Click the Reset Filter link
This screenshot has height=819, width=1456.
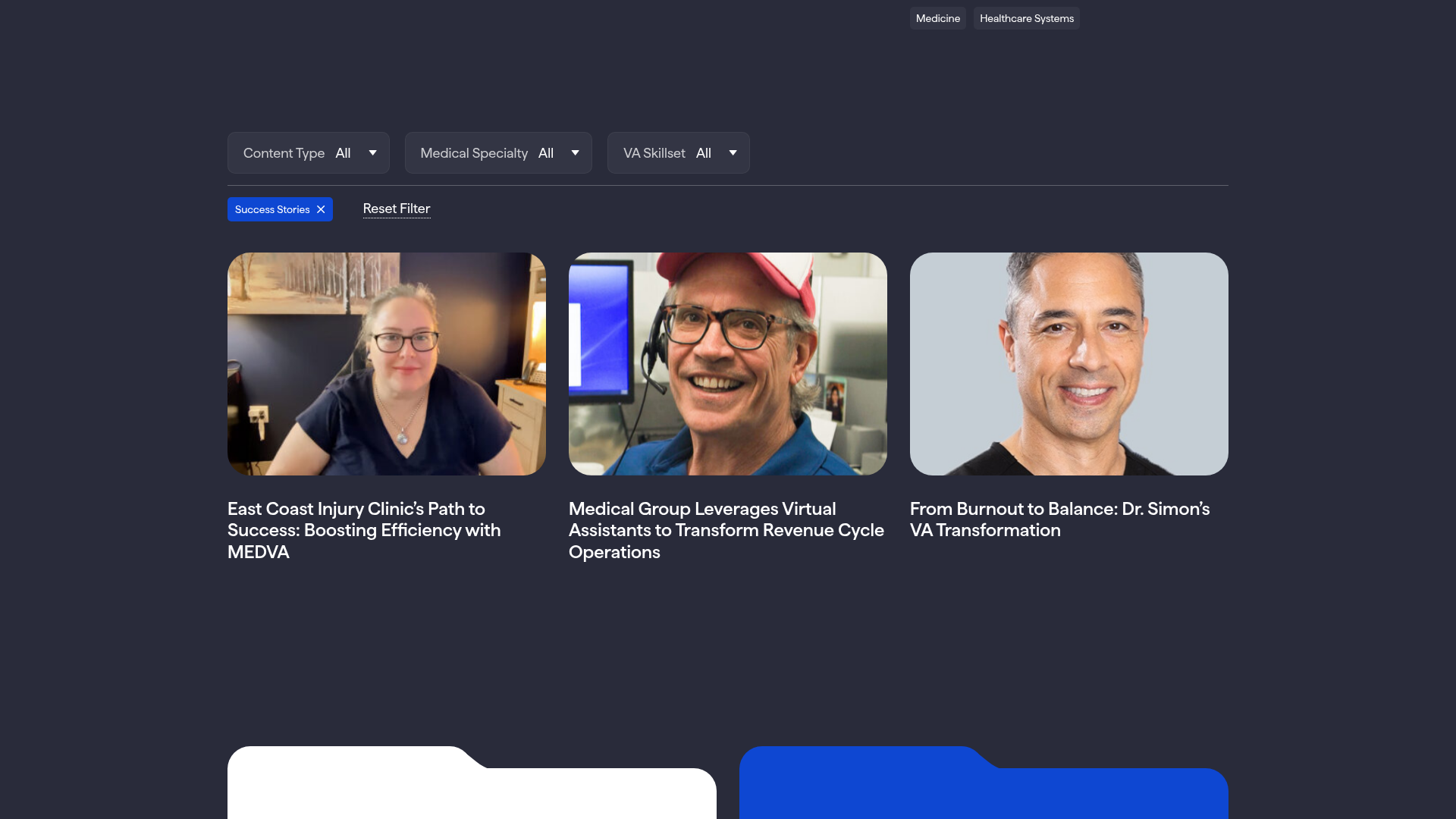click(x=397, y=209)
